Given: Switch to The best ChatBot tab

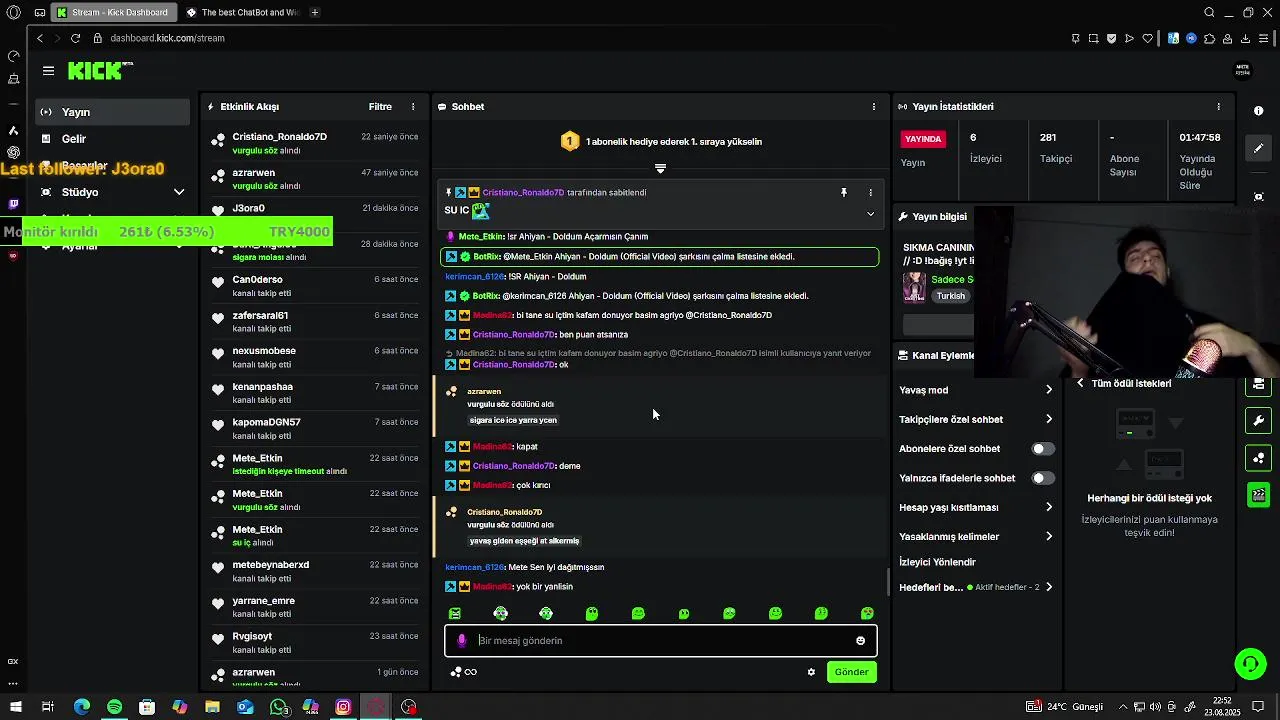Looking at the screenshot, I should [242, 12].
